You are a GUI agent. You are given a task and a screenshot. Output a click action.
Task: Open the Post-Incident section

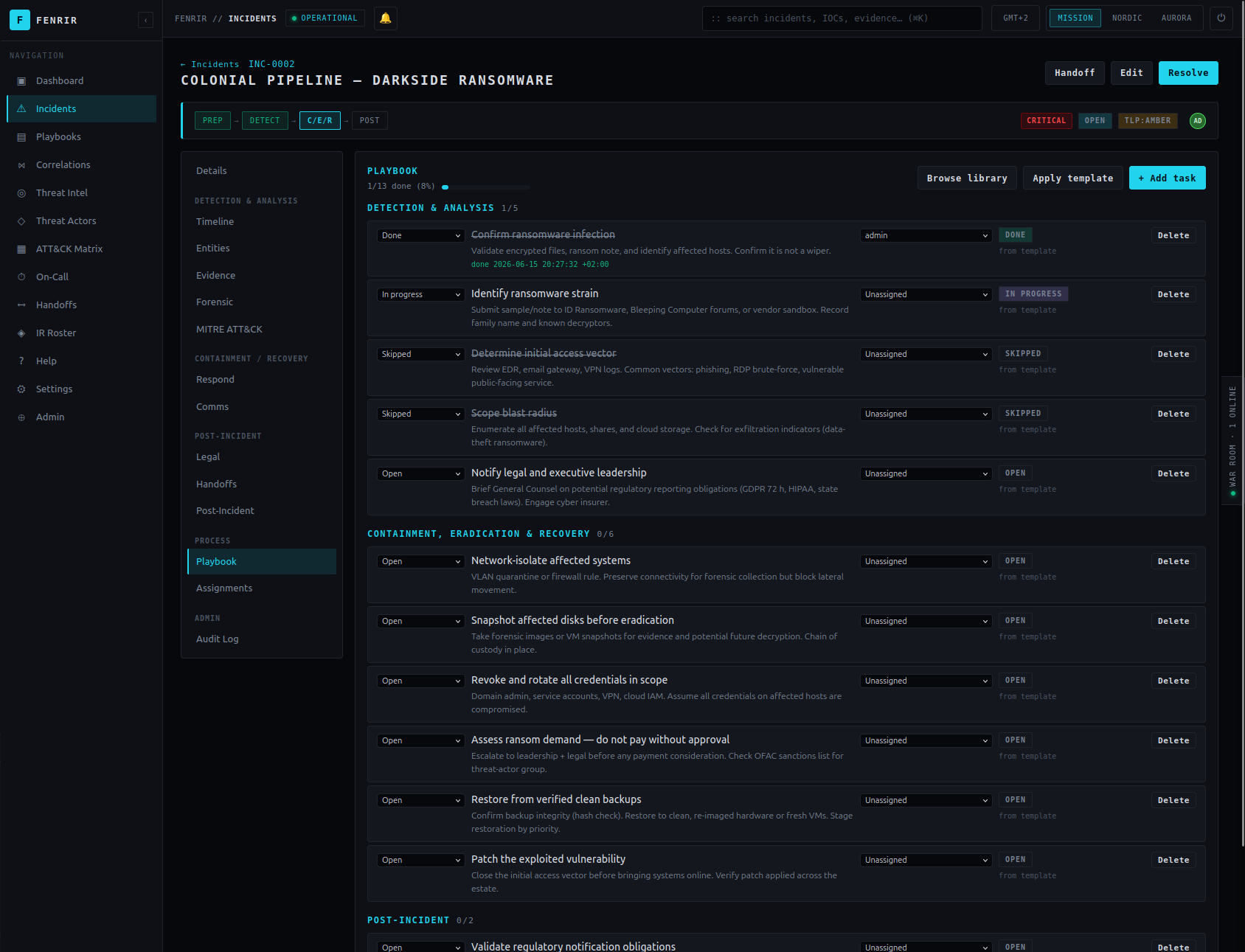point(262,511)
